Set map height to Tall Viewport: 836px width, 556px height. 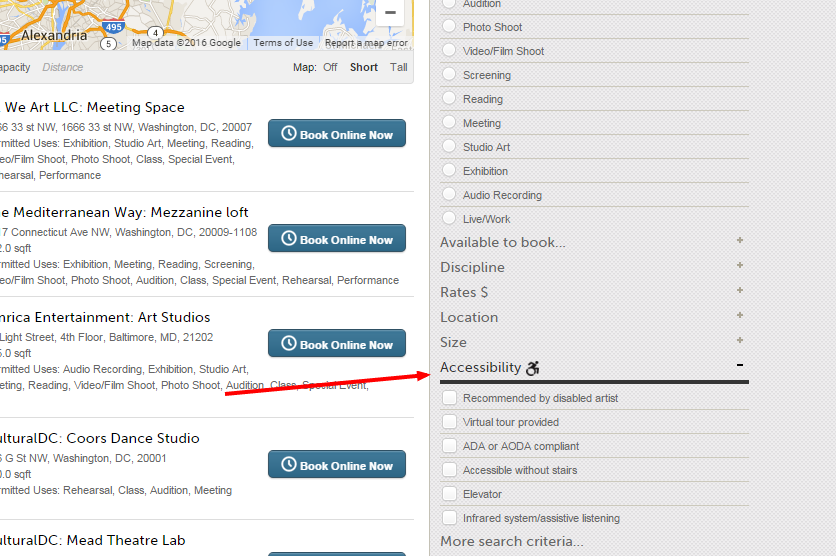[398, 67]
